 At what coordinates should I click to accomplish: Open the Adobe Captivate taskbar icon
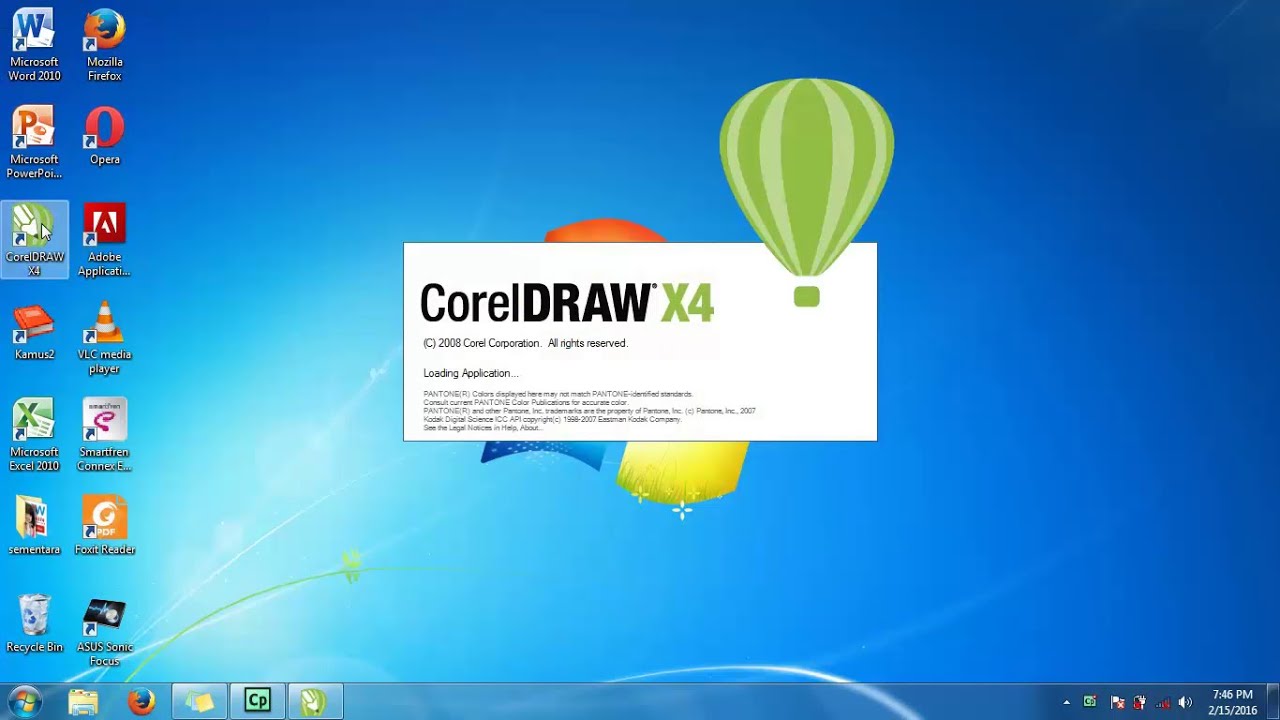[x=257, y=701]
